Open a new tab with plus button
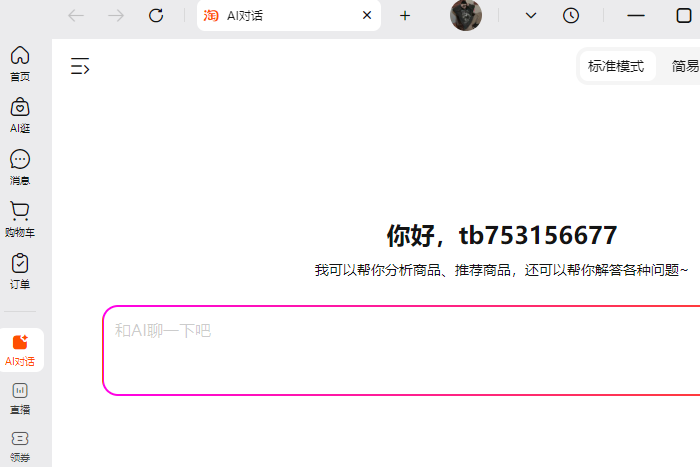Viewport: 700px width, 467px height. (x=405, y=15)
